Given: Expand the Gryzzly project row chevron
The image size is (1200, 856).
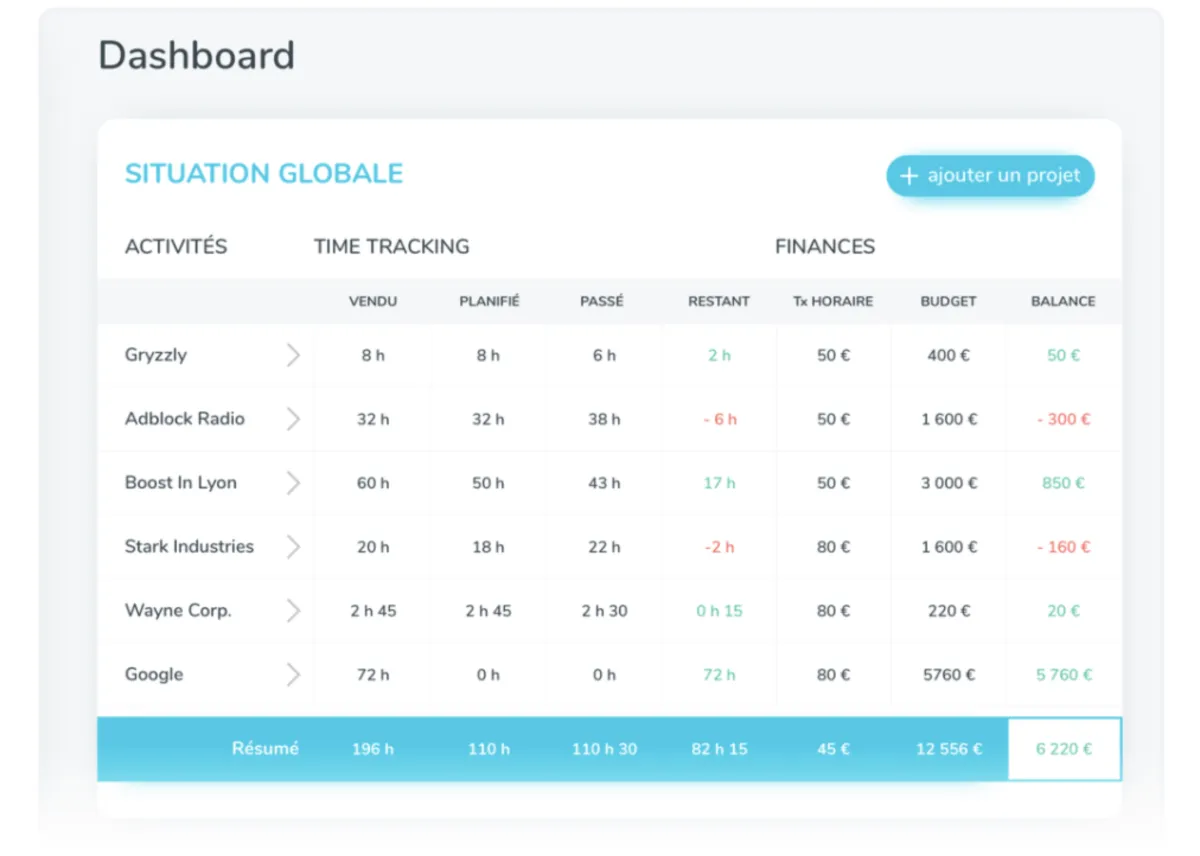Looking at the screenshot, I should (x=293, y=355).
